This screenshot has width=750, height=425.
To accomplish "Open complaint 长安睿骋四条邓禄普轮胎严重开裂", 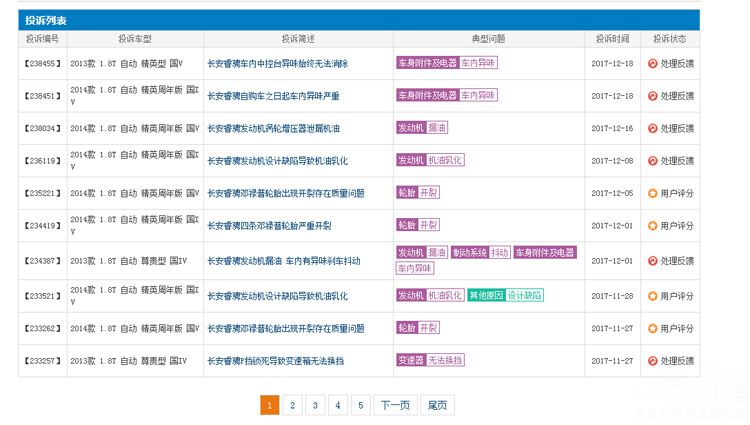I will 269,226.
